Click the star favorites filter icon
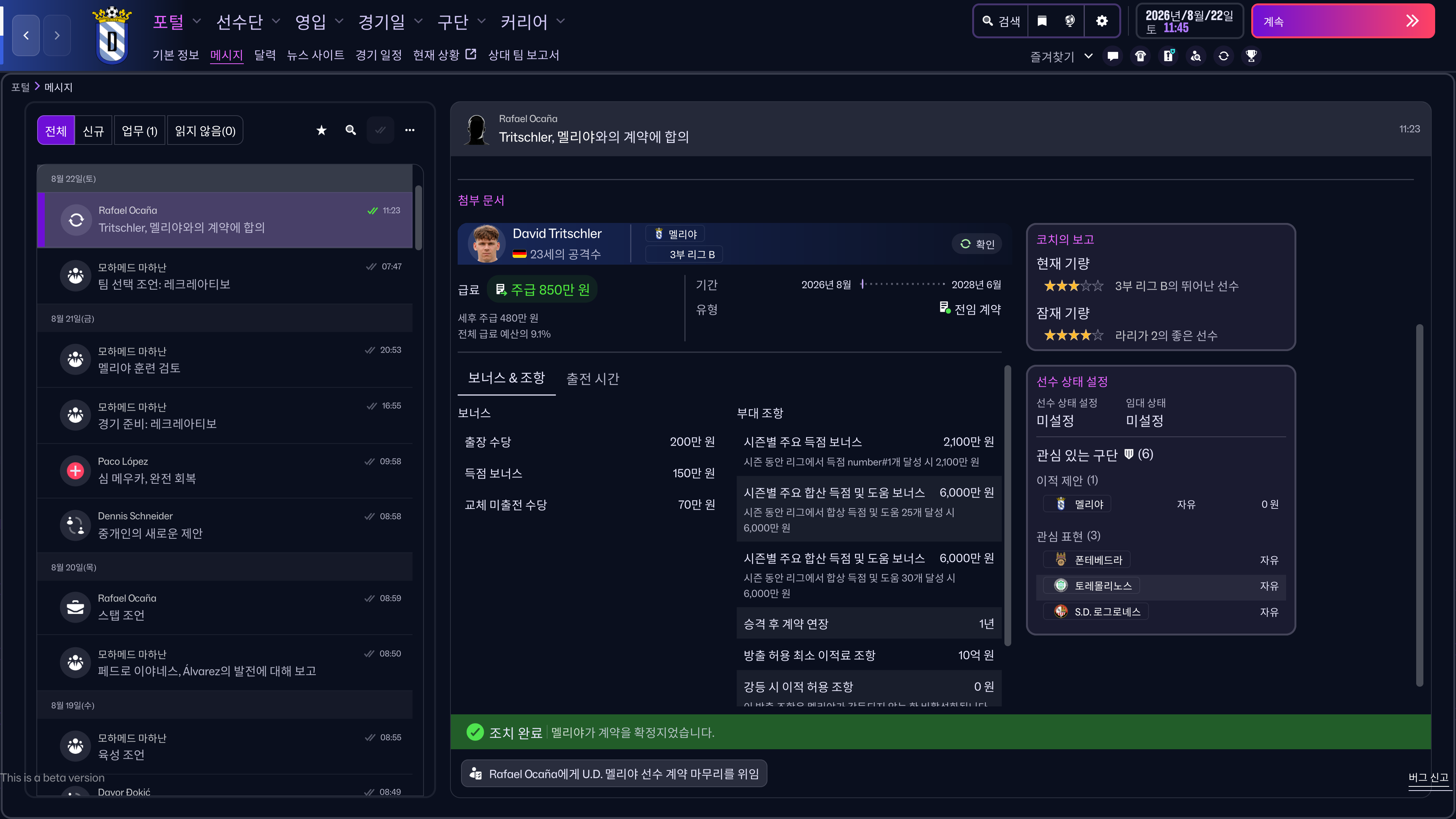The width and height of the screenshot is (1456, 819). (x=321, y=130)
